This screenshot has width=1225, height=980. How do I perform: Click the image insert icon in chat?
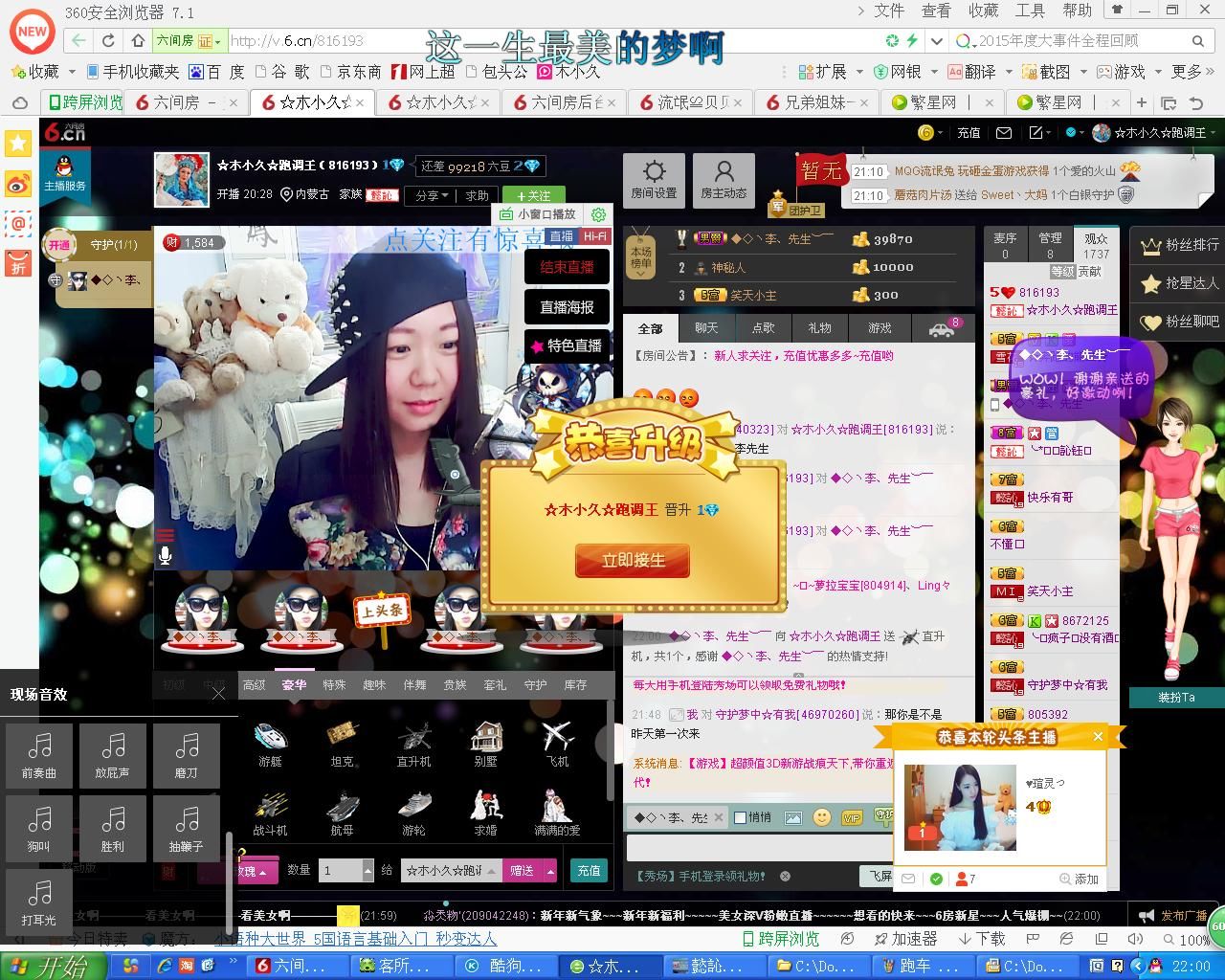click(792, 817)
